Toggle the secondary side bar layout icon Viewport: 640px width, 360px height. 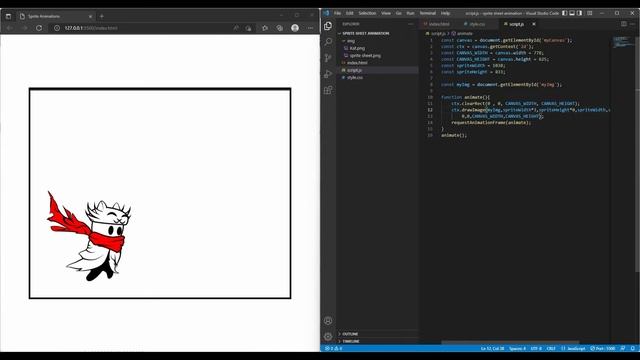click(579, 13)
